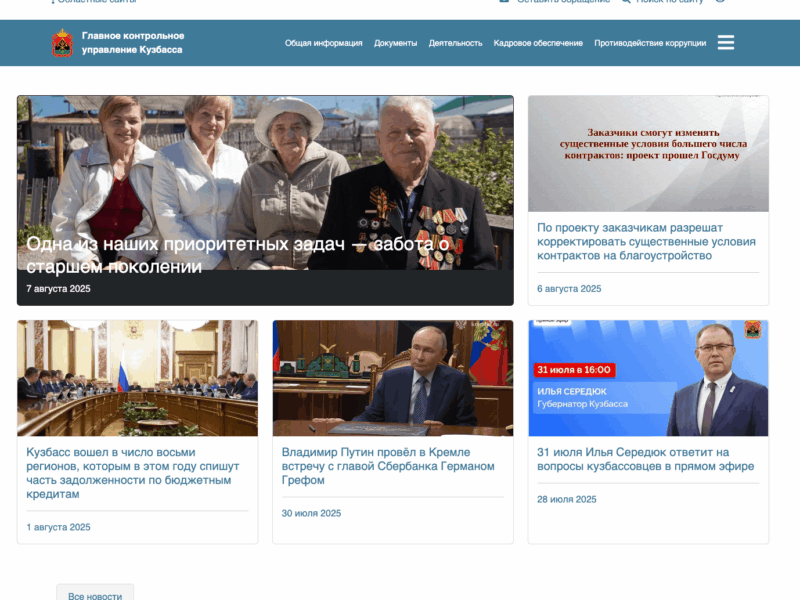The image size is (800, 600).
Task: Click the Илья Середюк broadcast banner image
Action: pyautogui.click(x=648, y=378)
